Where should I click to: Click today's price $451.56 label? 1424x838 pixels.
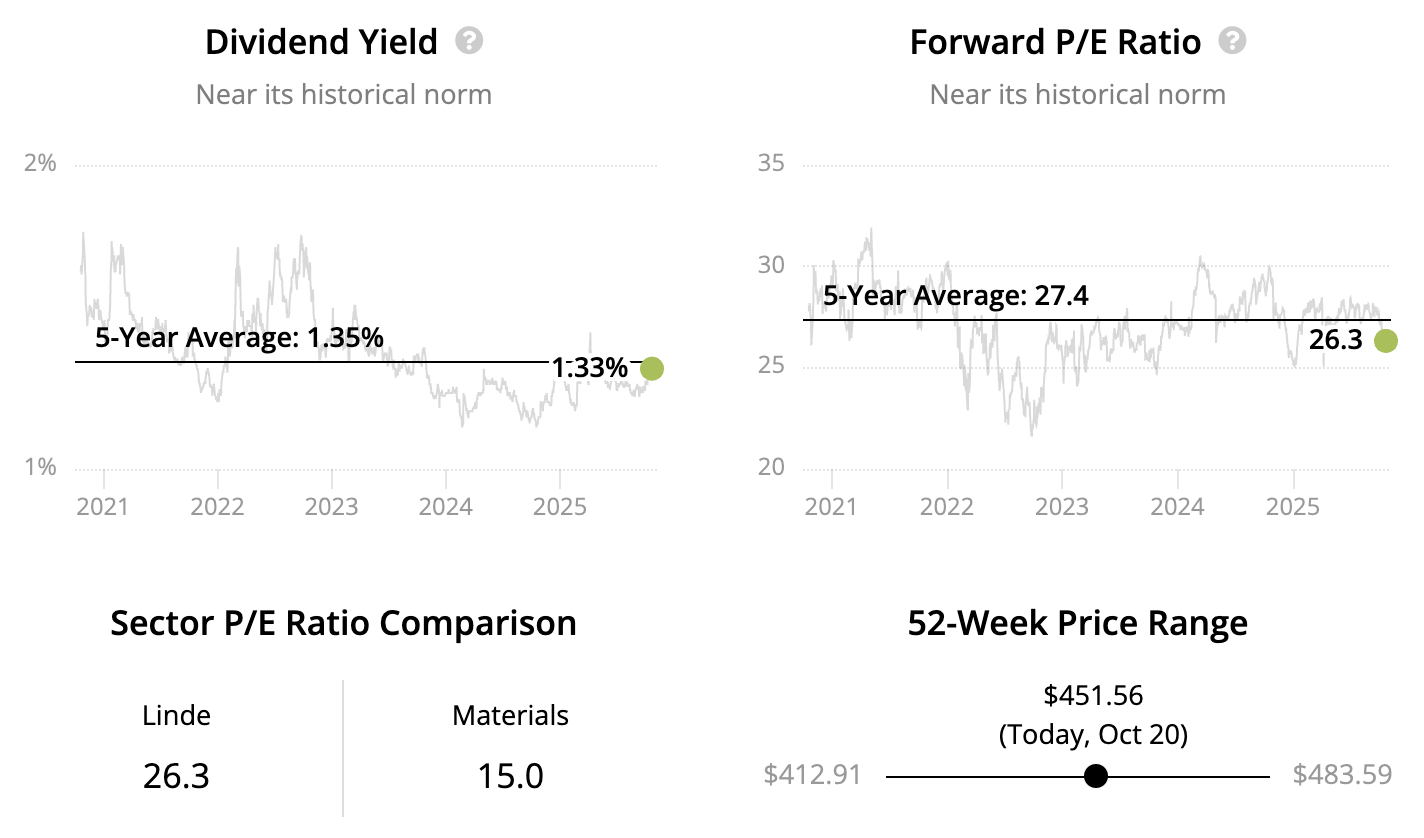point(1093,695)
